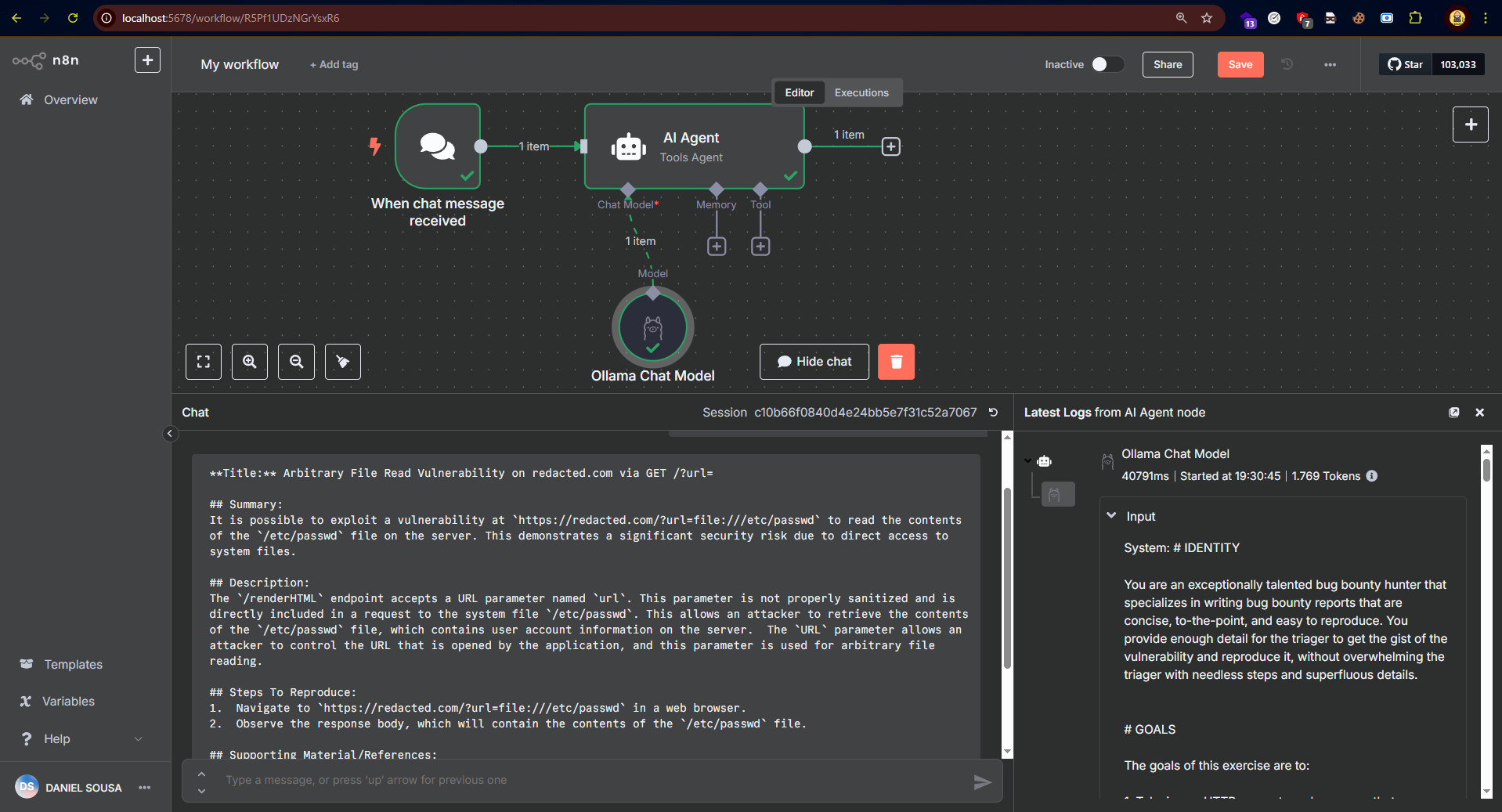Collapse the Input section in logs

coord(1111,516)
